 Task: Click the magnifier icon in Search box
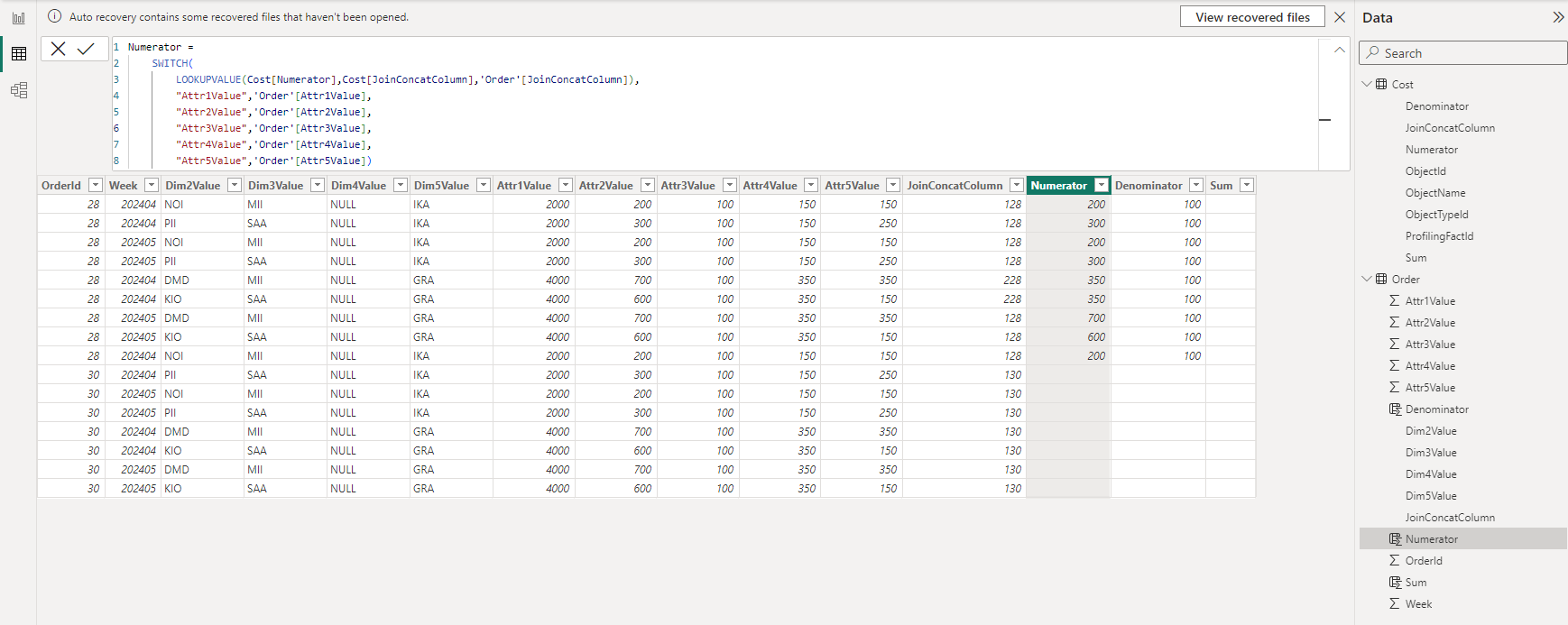[x=1372, y=53]
